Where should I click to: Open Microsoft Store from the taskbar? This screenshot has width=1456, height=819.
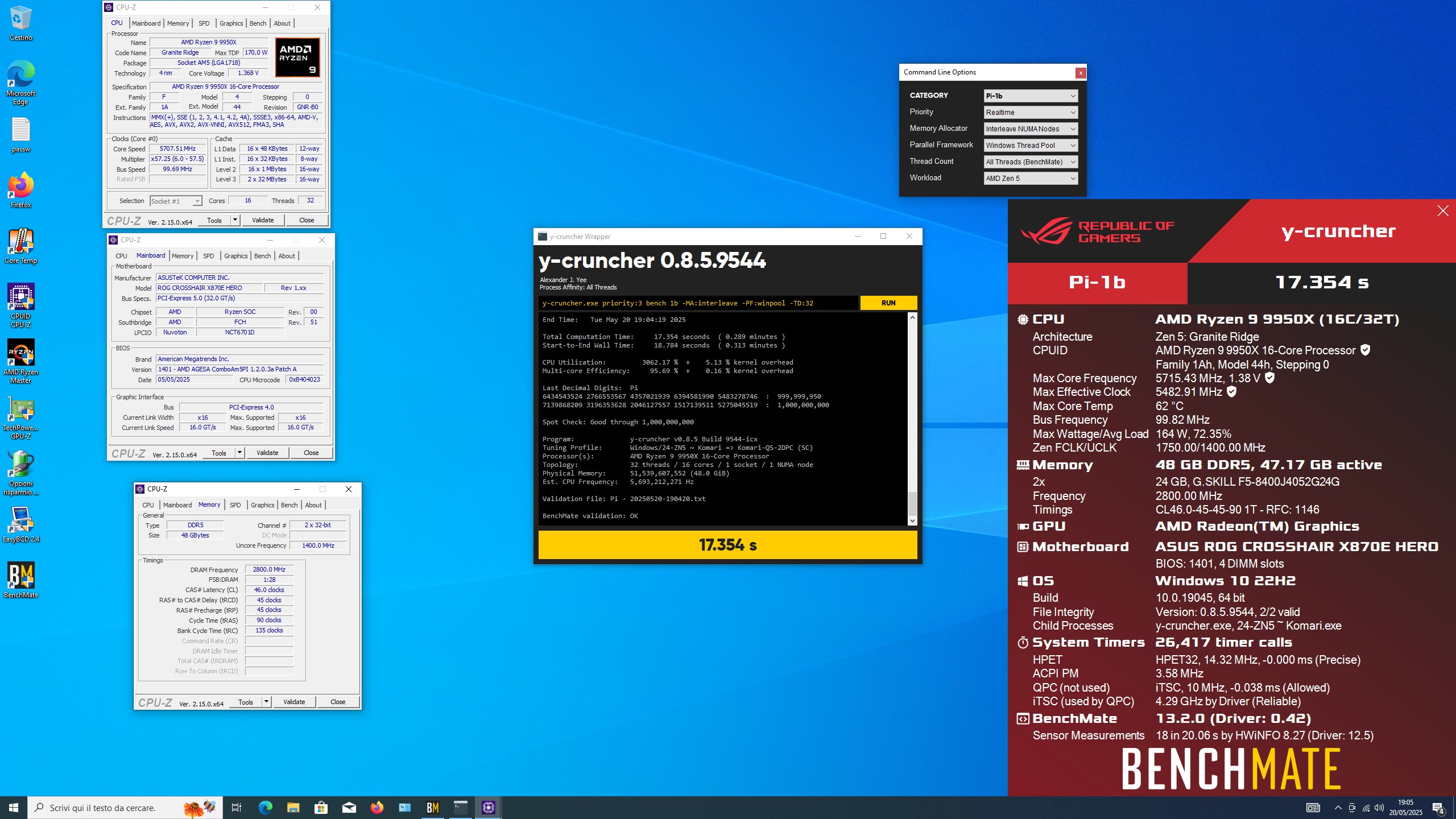tap(321, 808)
